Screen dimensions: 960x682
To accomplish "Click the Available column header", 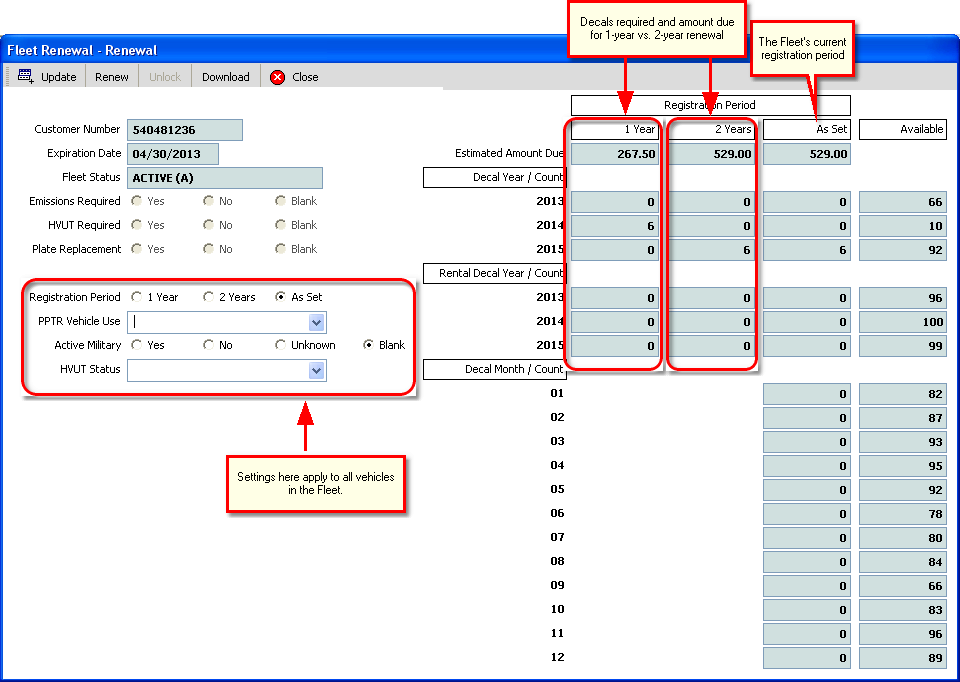I will pyautogui.click(x=902, y=130).
